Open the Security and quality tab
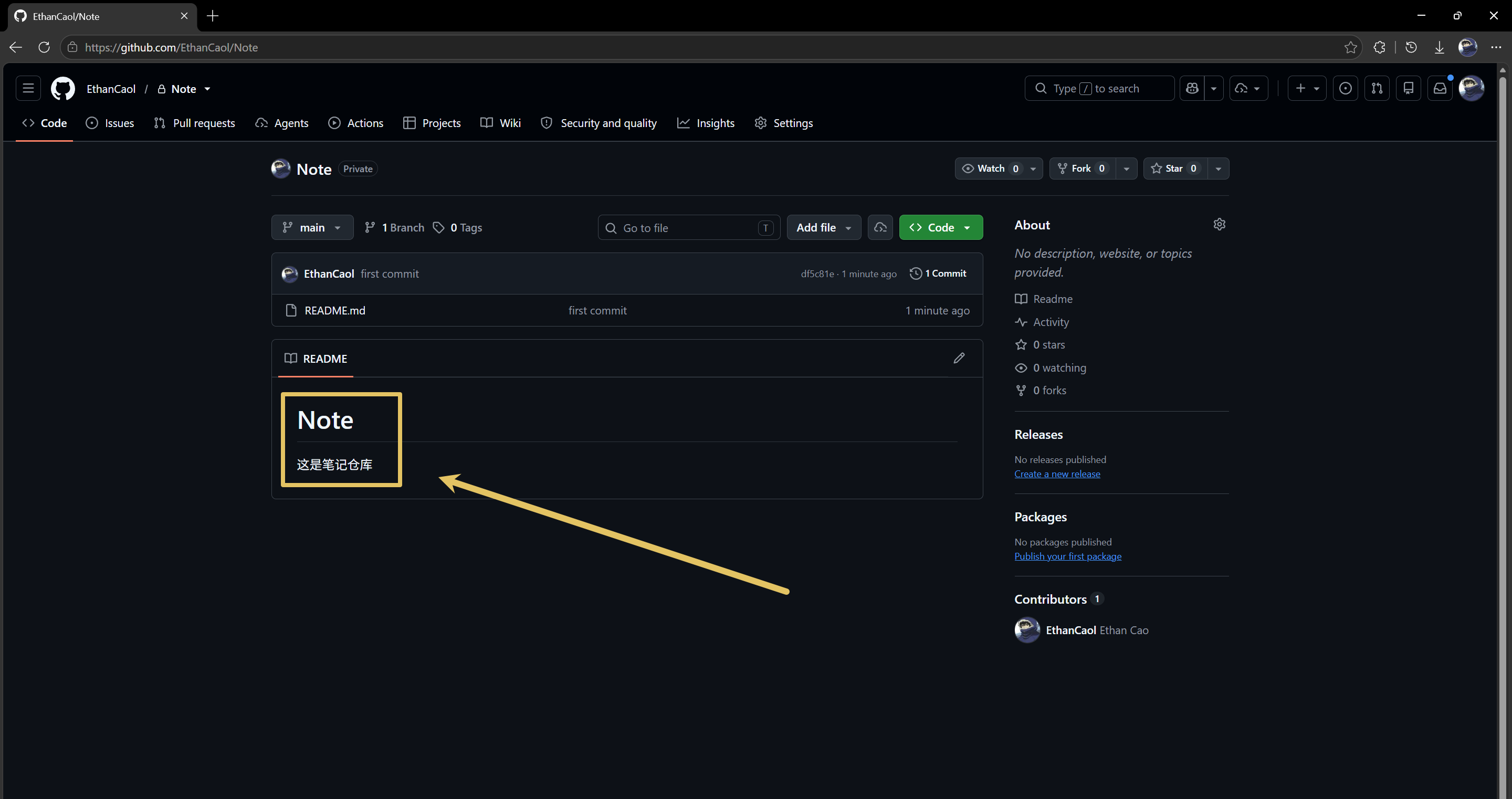1512x799 pixels. (598, 123)
